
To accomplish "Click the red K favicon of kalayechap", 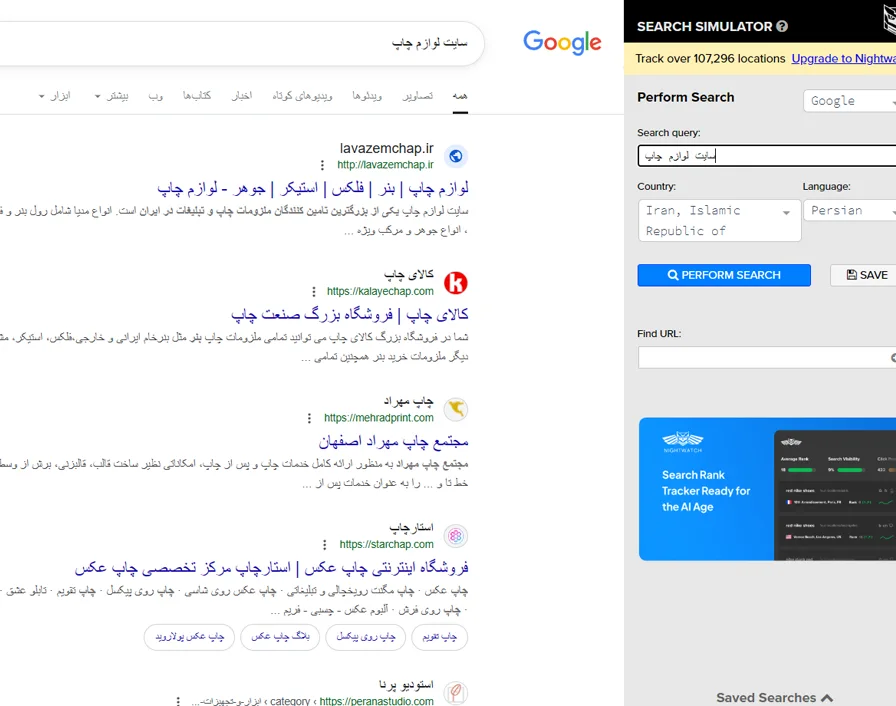I will pos(455,283).
